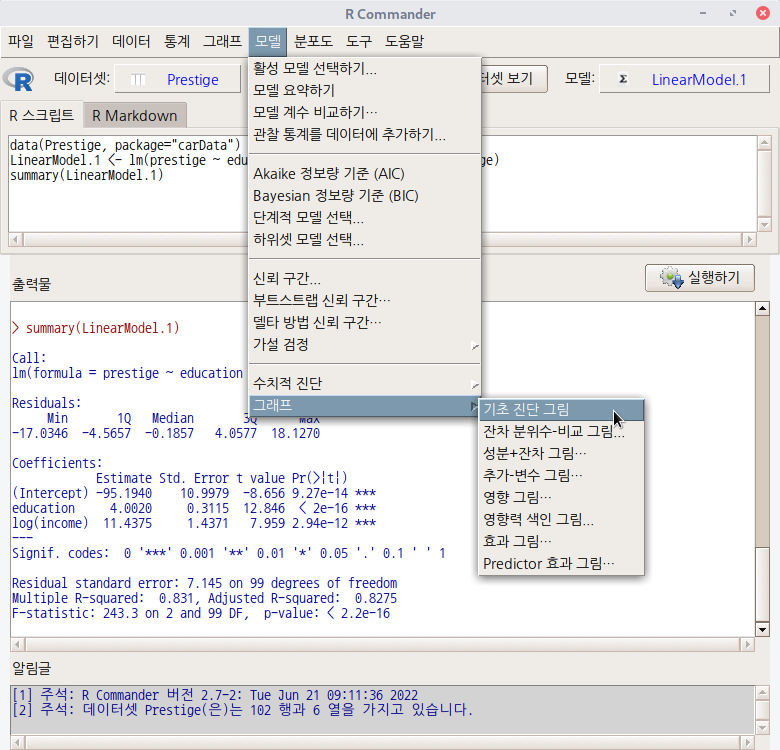Select 영향력 색인 그림
The width and height of the screenshot is (780, 750).
point(561,519)
